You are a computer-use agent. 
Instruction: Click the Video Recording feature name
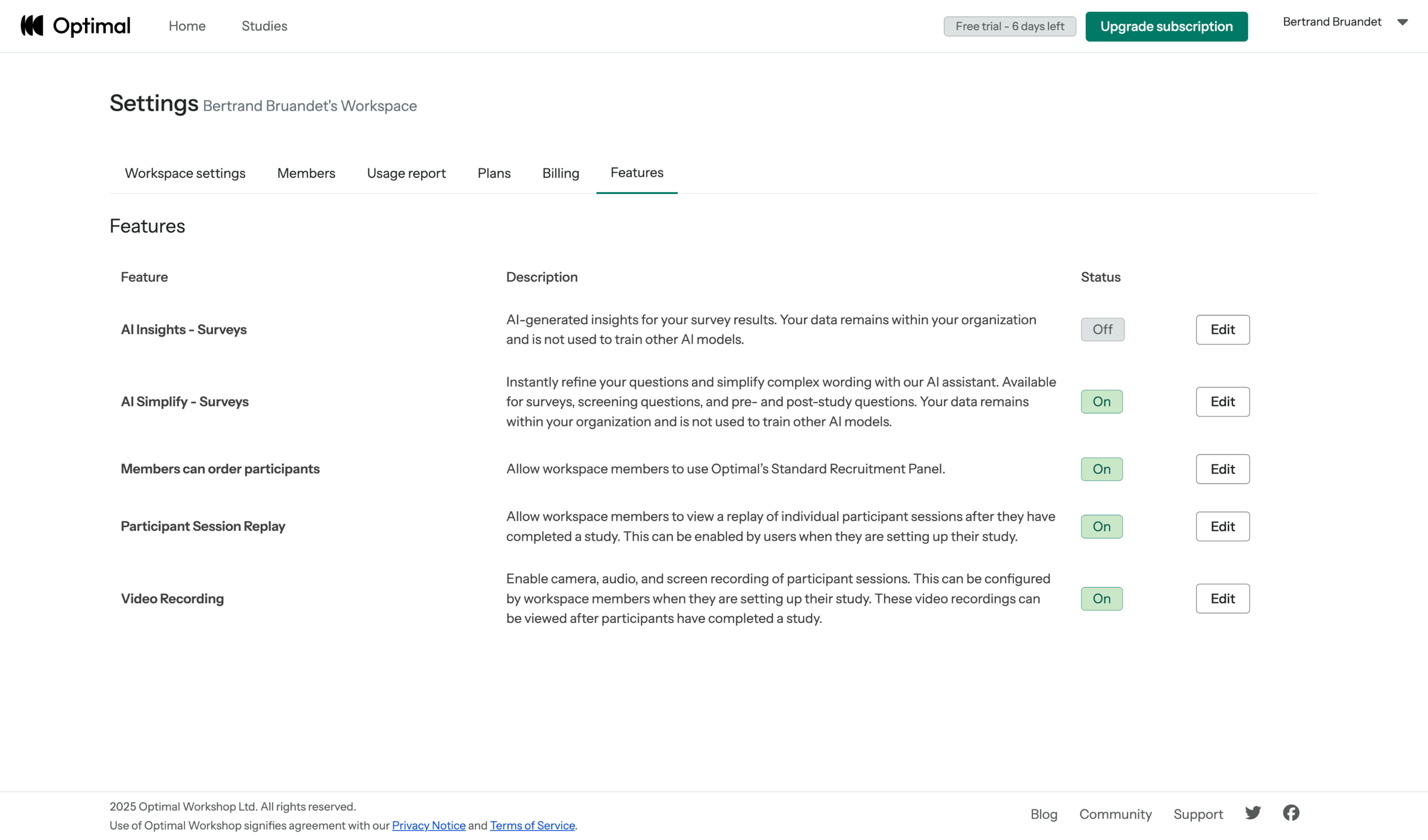[173, 598]
